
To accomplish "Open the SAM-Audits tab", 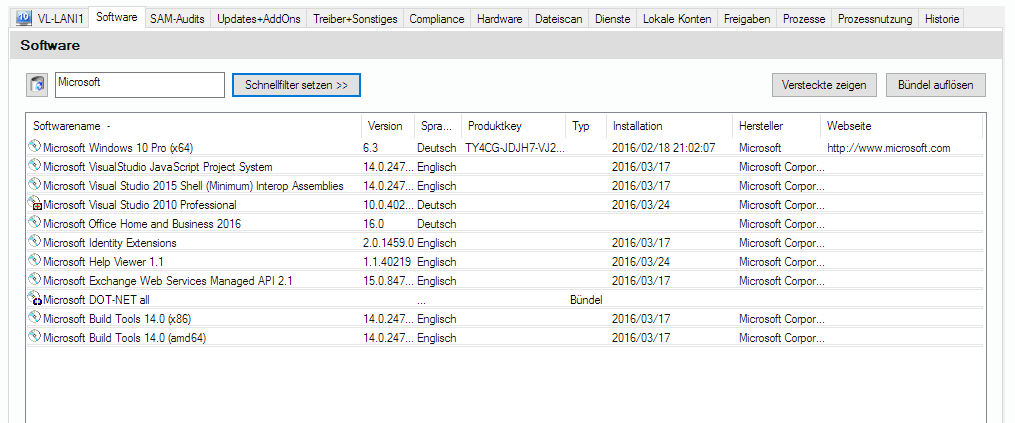I will 177,19.
